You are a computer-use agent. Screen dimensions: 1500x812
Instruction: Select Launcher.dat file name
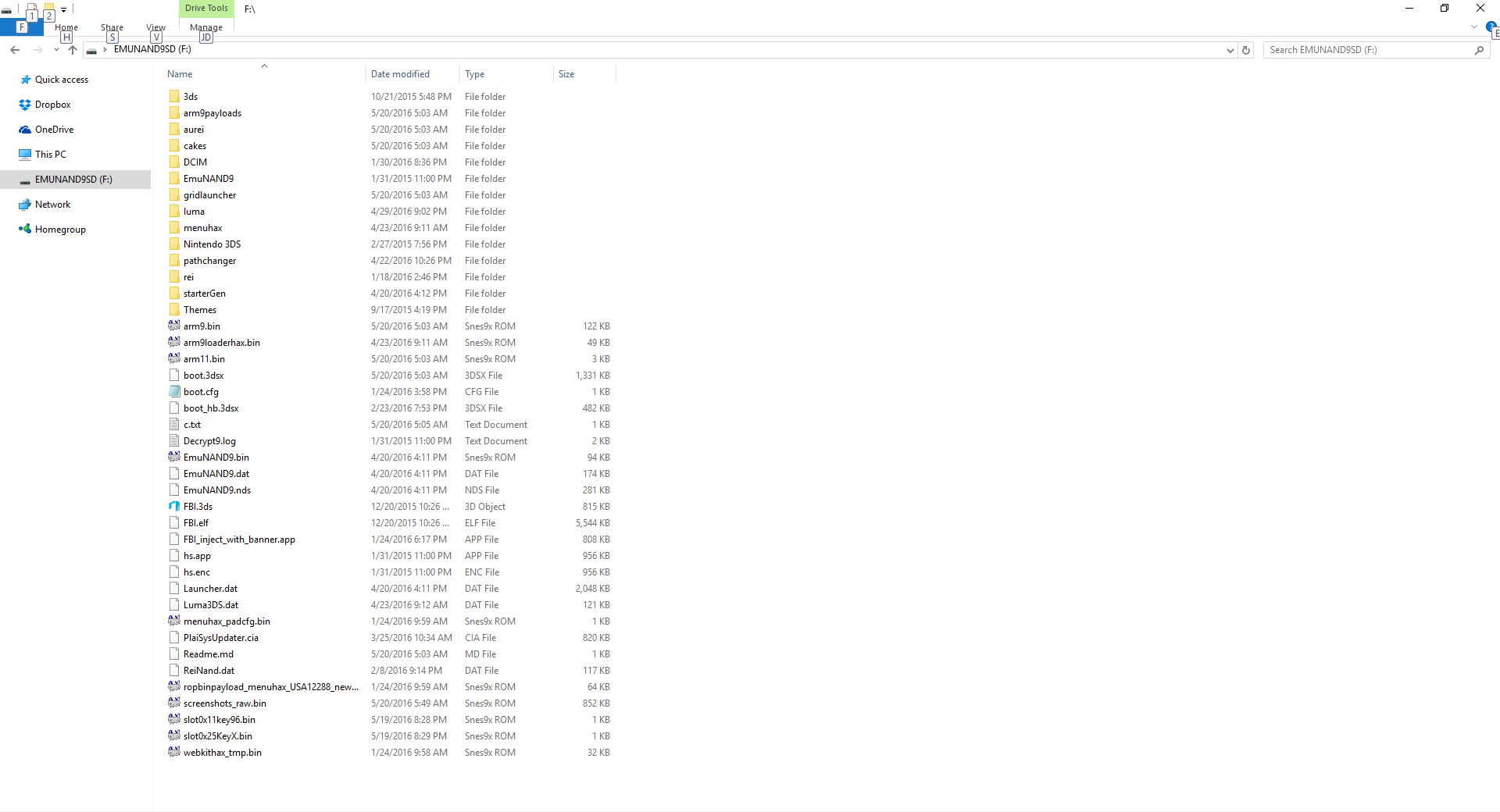pos(210,589)
